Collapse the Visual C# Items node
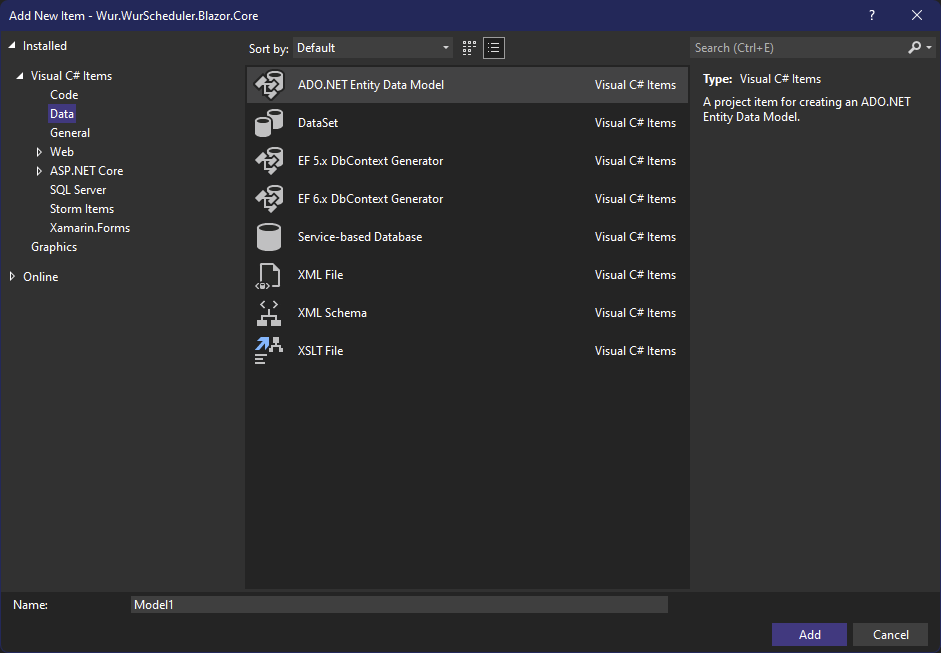The width and height of the screenshot is (941, 653). pos(20,76)
